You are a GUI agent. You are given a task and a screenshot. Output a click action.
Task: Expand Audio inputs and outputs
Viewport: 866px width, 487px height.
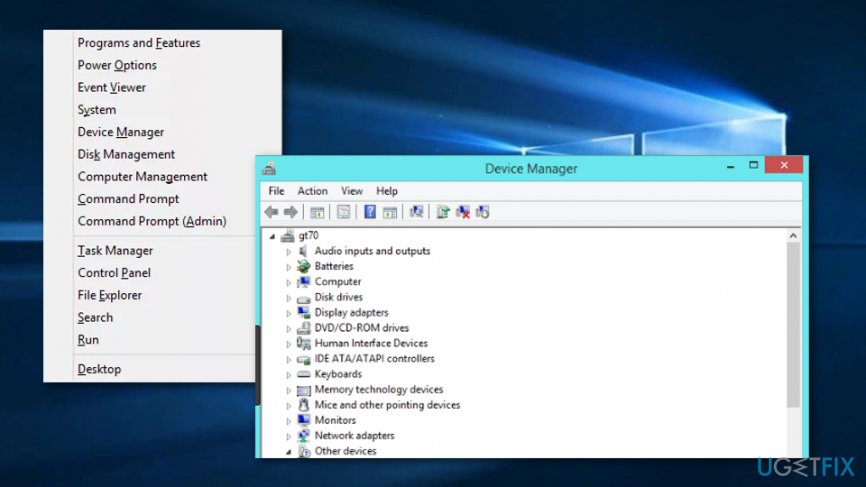288,252
